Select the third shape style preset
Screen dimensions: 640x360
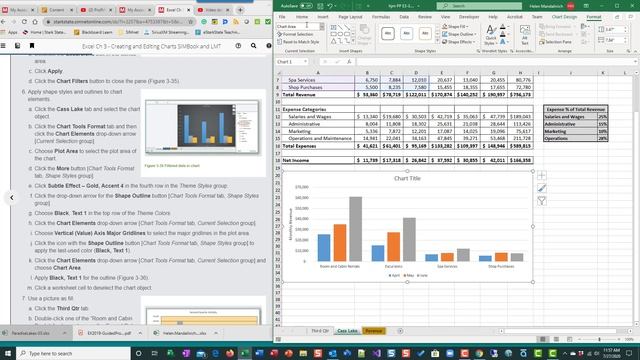(x=425, y=33)
